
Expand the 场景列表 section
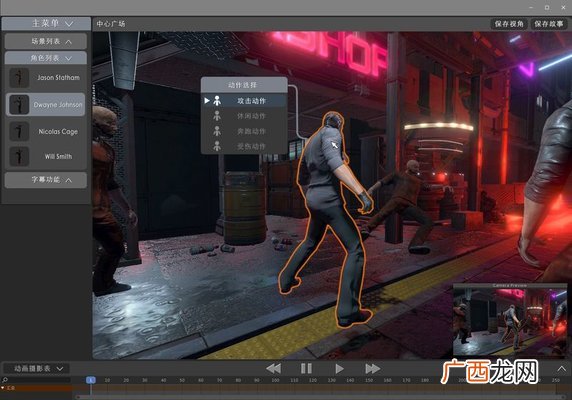[x=46, y=42]
